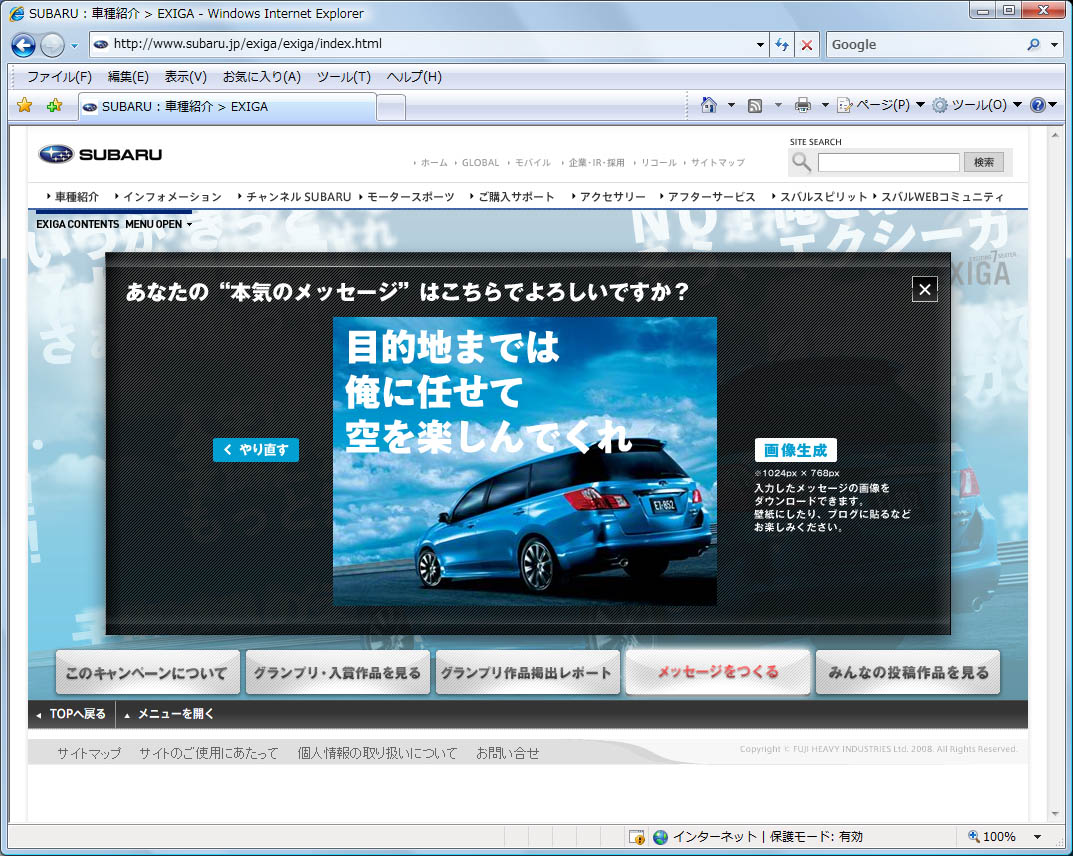Click the browser Forward arrow button
The width and height of the screenshot is (1073, 856).
[52, 45]
